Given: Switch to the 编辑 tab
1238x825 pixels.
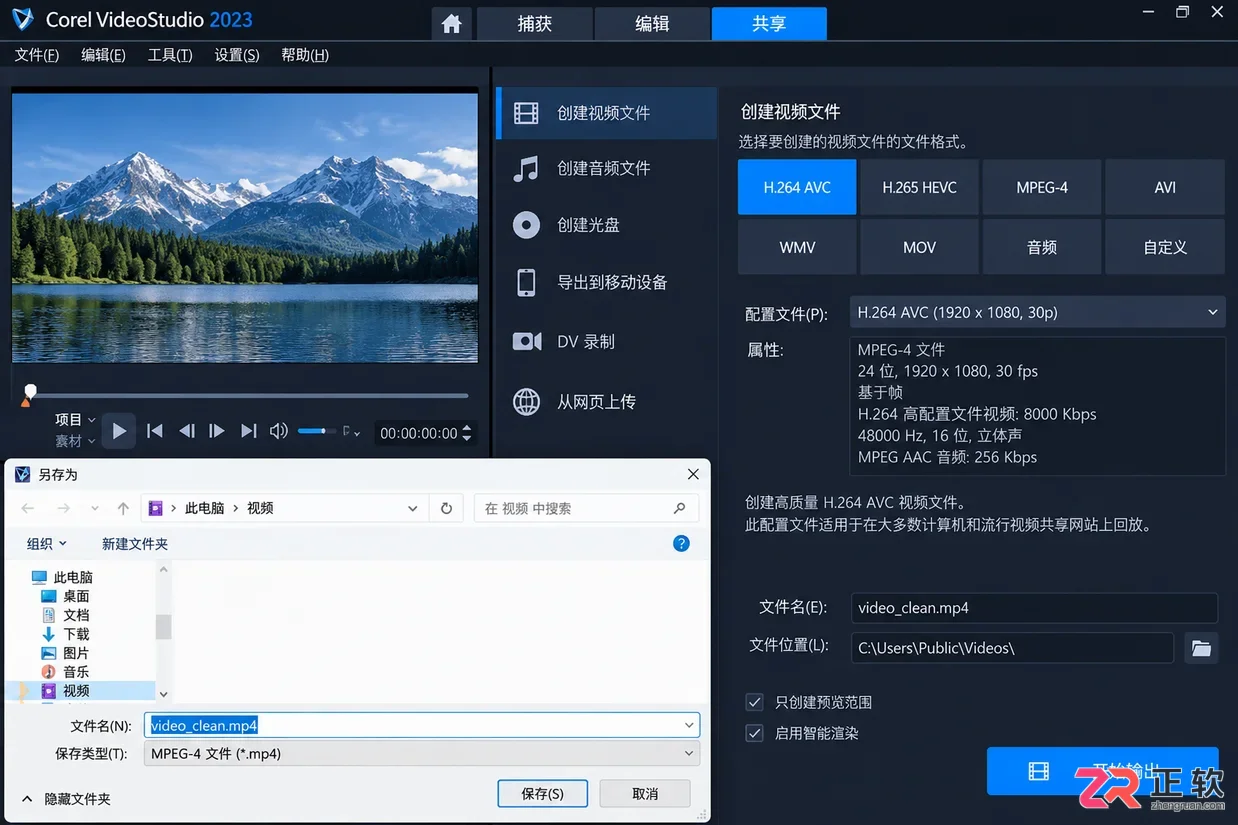Looking at the screenshot, I should 652,23.
